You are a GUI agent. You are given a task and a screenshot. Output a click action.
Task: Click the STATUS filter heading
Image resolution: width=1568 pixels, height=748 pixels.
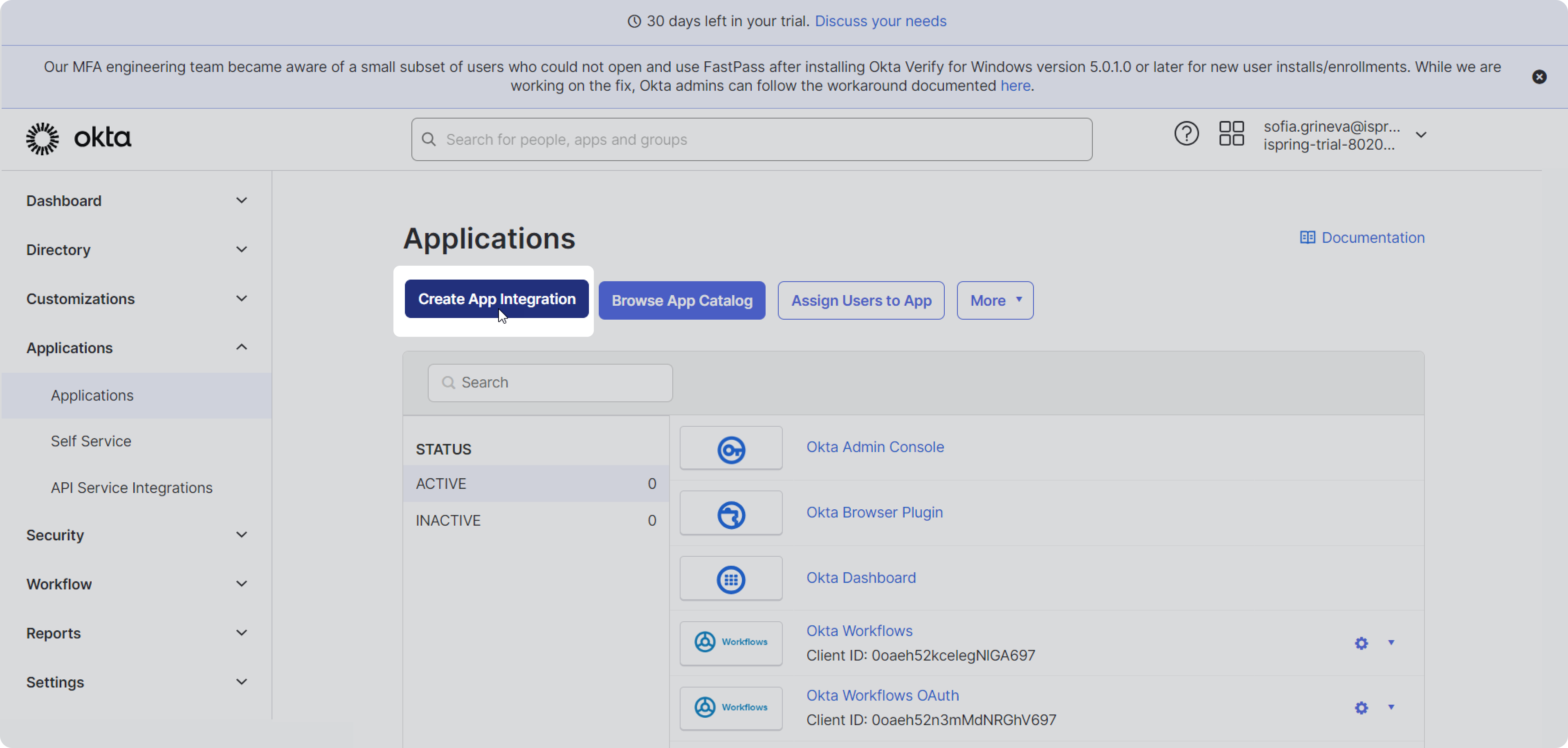click(x=443, y=450)
